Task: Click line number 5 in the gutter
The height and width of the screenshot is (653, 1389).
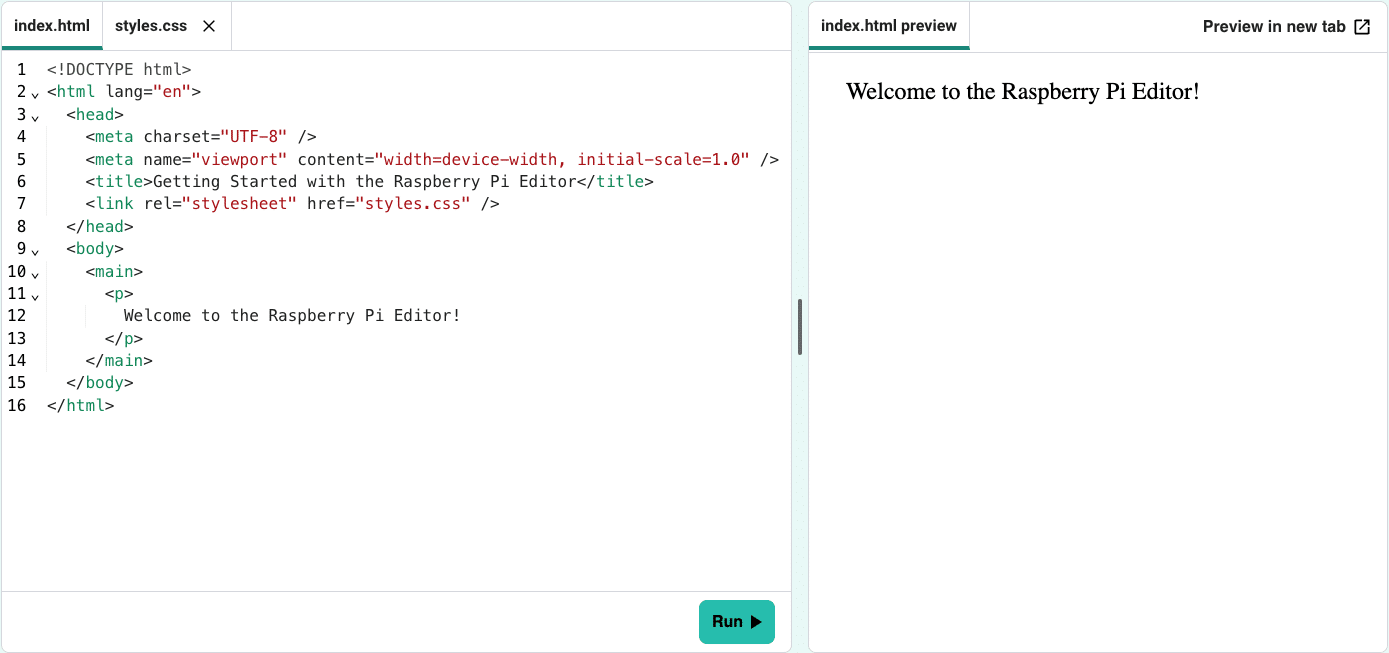Action: click(x=22, y=159)
